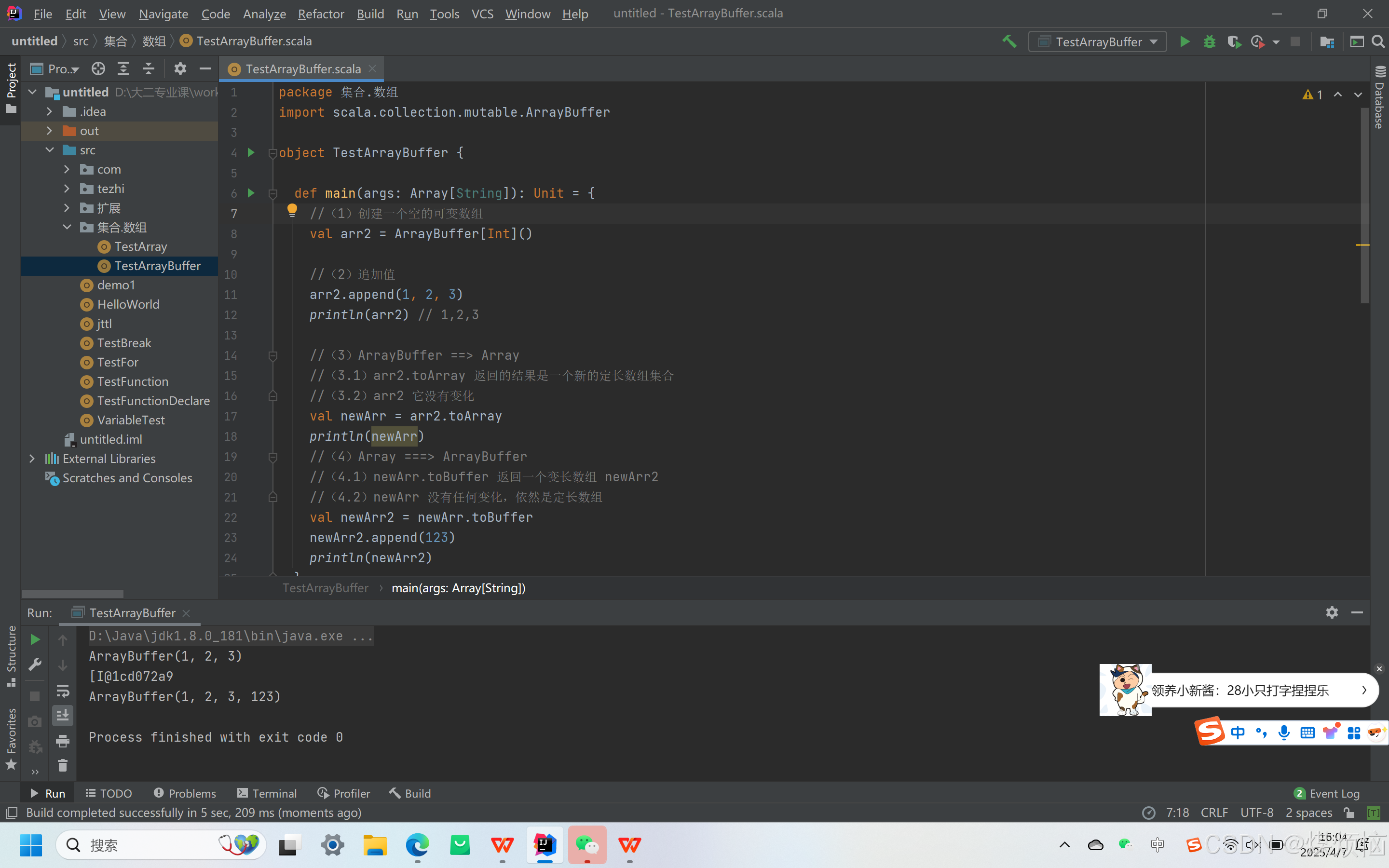The width and height of the screenshot is (1389, 868).
Task: Open the Event Log button
Action: pyautogui.click(x=1327, y=793)
